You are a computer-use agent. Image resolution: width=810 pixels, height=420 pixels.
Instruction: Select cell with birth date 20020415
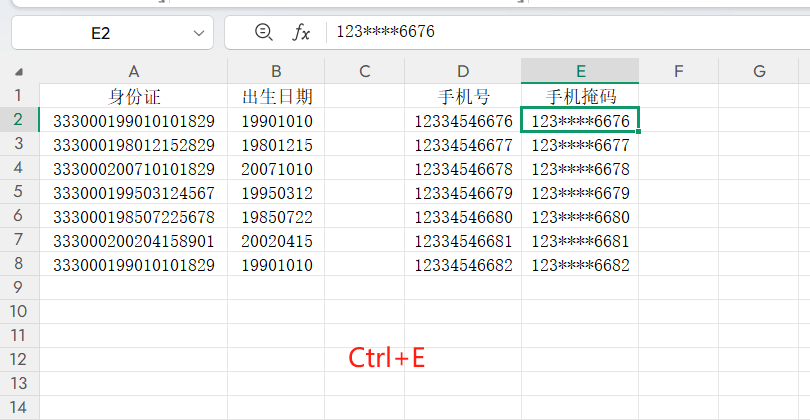tap(277, 241)
